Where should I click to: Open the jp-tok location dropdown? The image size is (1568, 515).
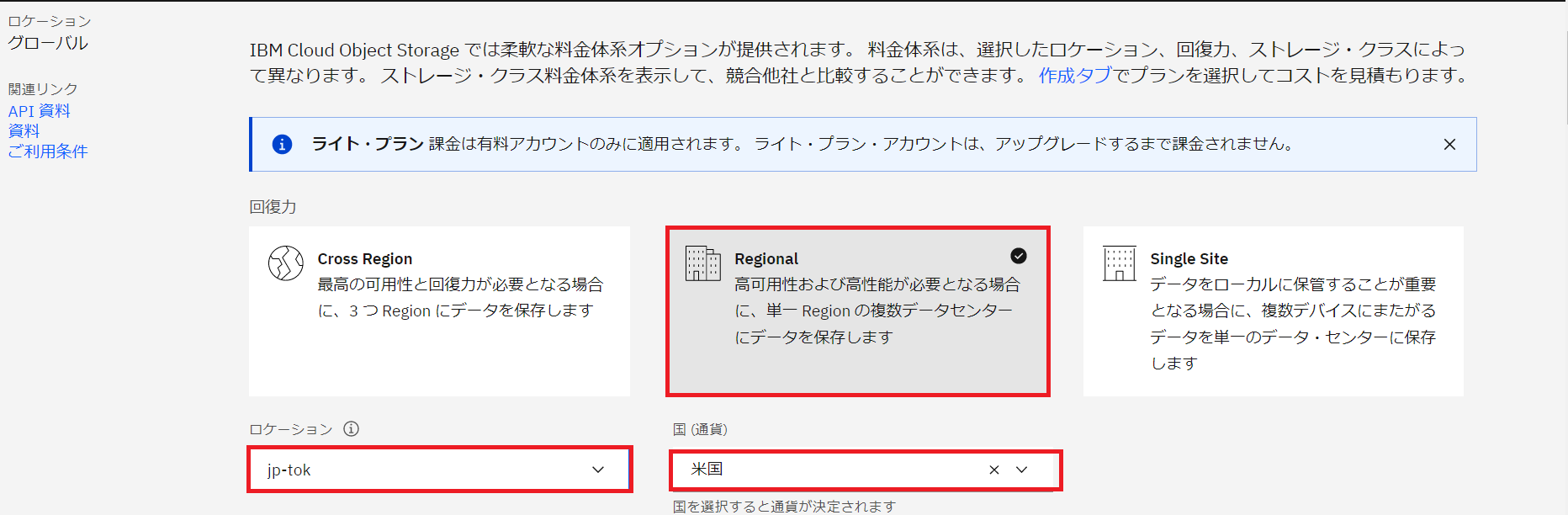(x=440, y=470)
